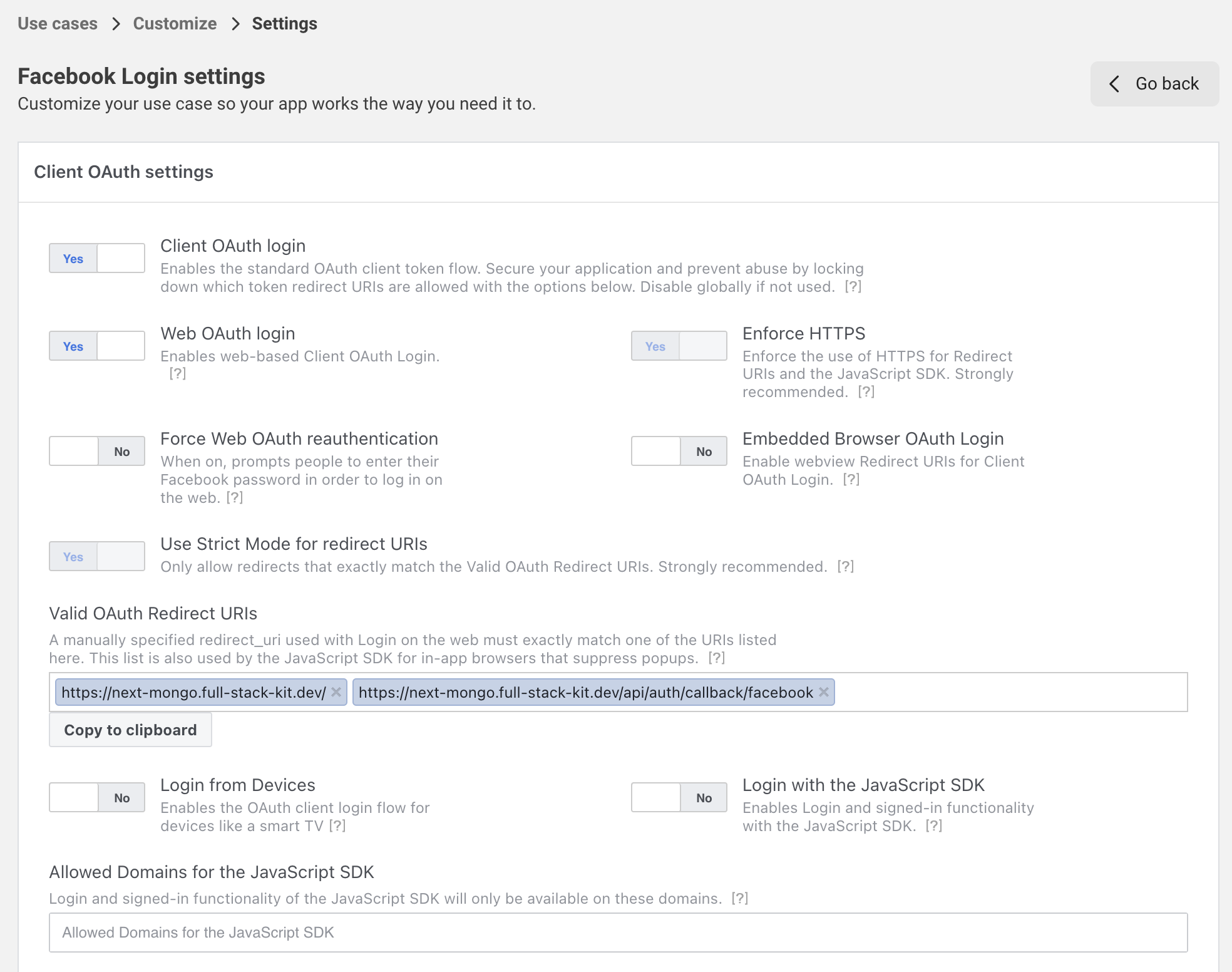Open help [?] for Valid OAuth Redirect URIs

(x=717, y=658)
